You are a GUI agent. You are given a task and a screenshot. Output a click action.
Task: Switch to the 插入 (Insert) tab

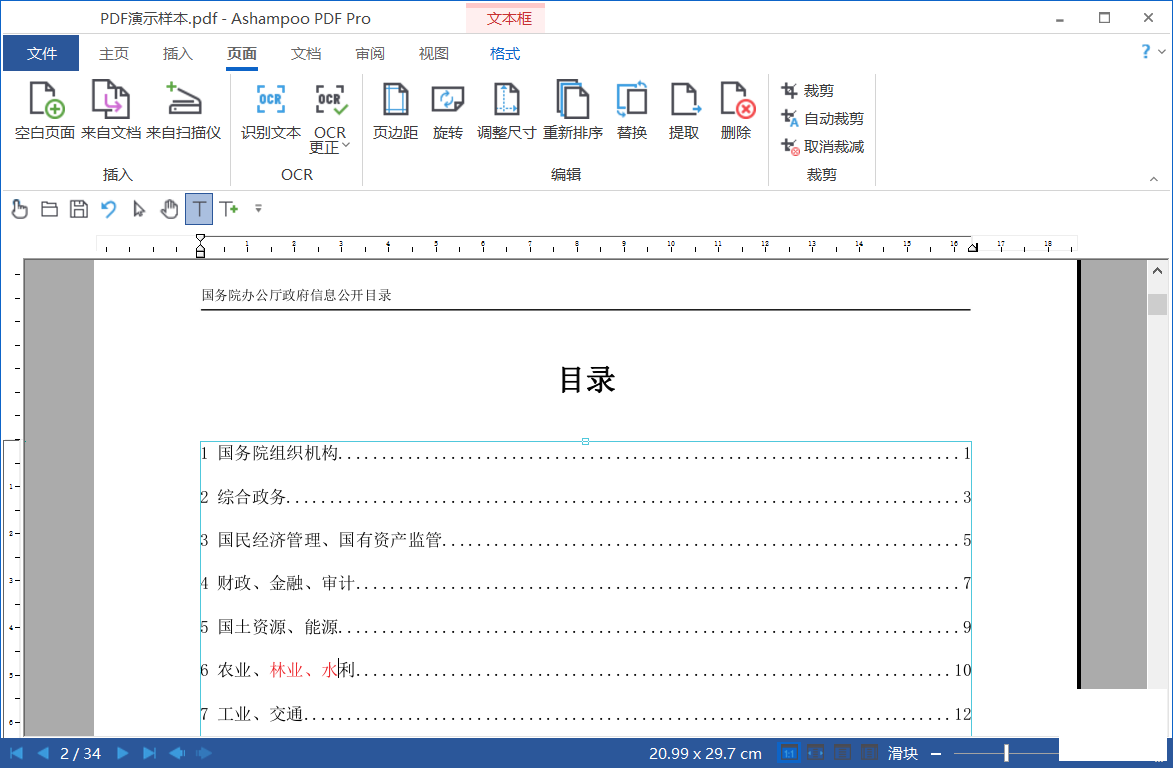(x=177, y=54)
